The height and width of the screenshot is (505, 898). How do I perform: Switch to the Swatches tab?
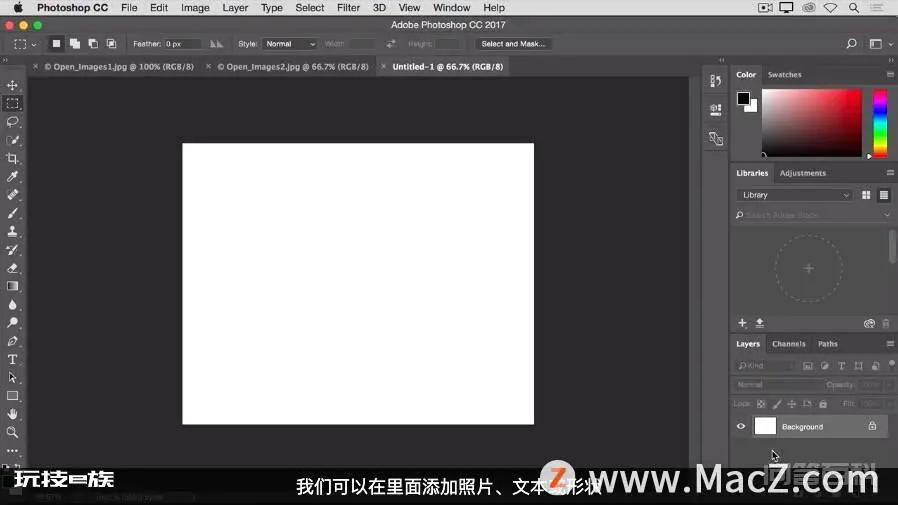pyautogui.click(x=784, y=74)
